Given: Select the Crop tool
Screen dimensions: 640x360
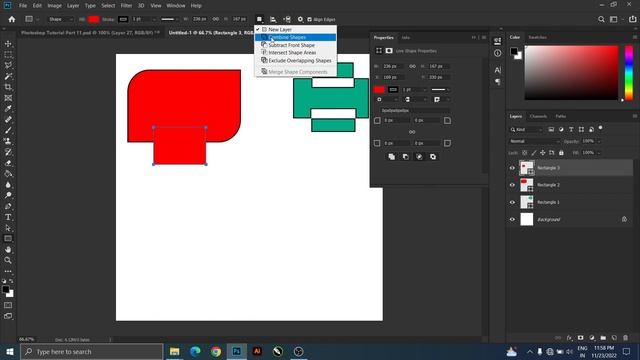Looking at the screenshot, I should coord(8,87).
